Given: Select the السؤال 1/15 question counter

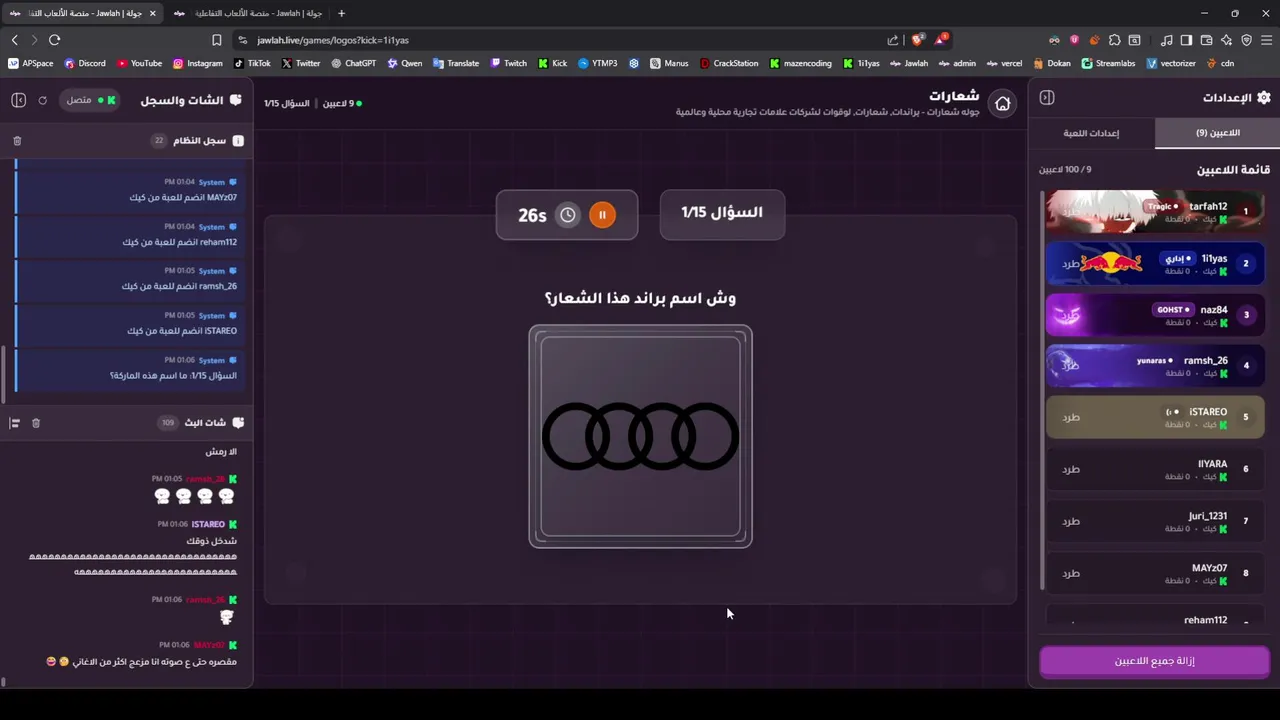Looking at the screenshot, I should (722, 213).
